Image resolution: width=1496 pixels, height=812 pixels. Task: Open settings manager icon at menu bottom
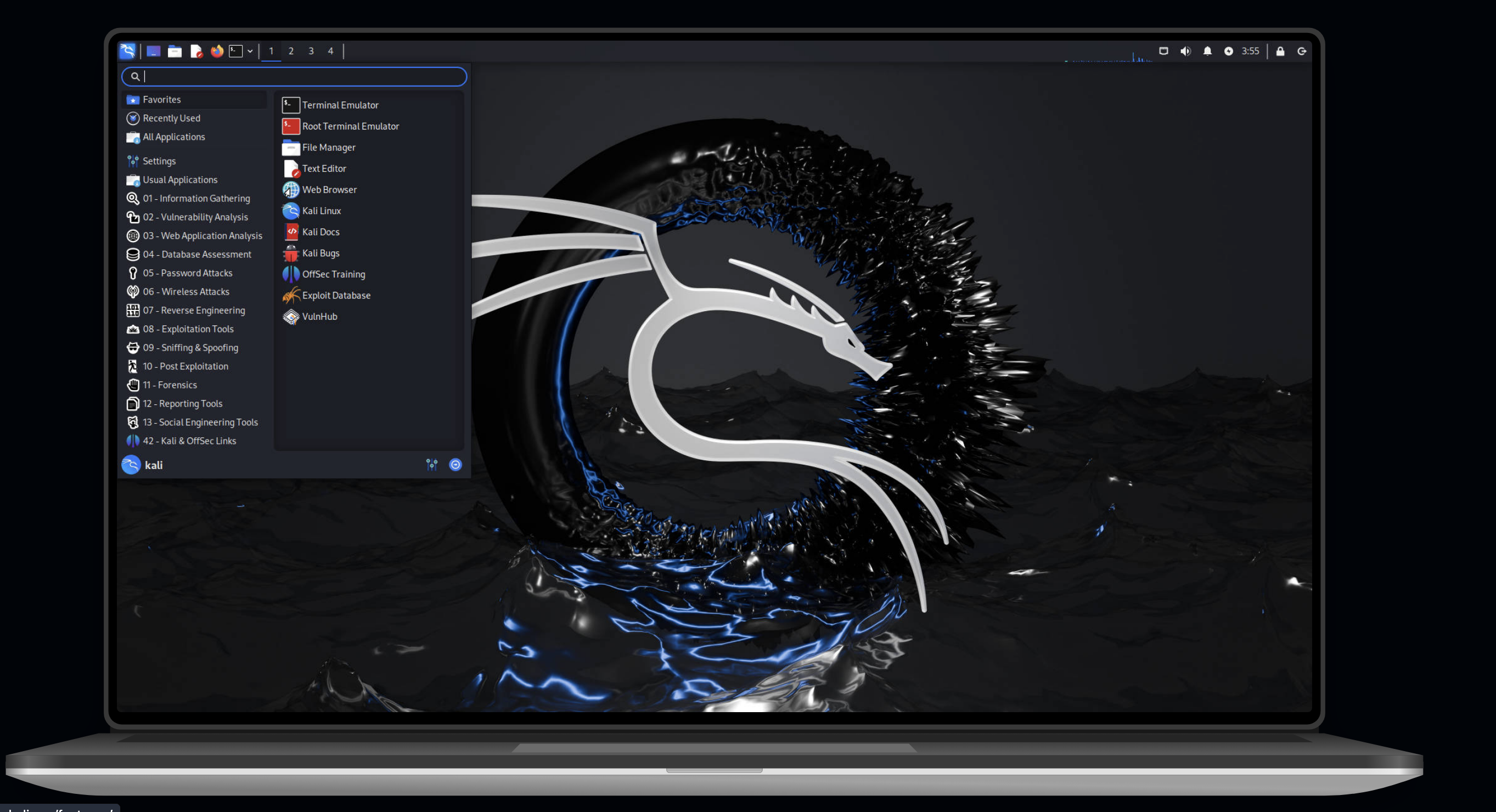(x=431, y=465)
